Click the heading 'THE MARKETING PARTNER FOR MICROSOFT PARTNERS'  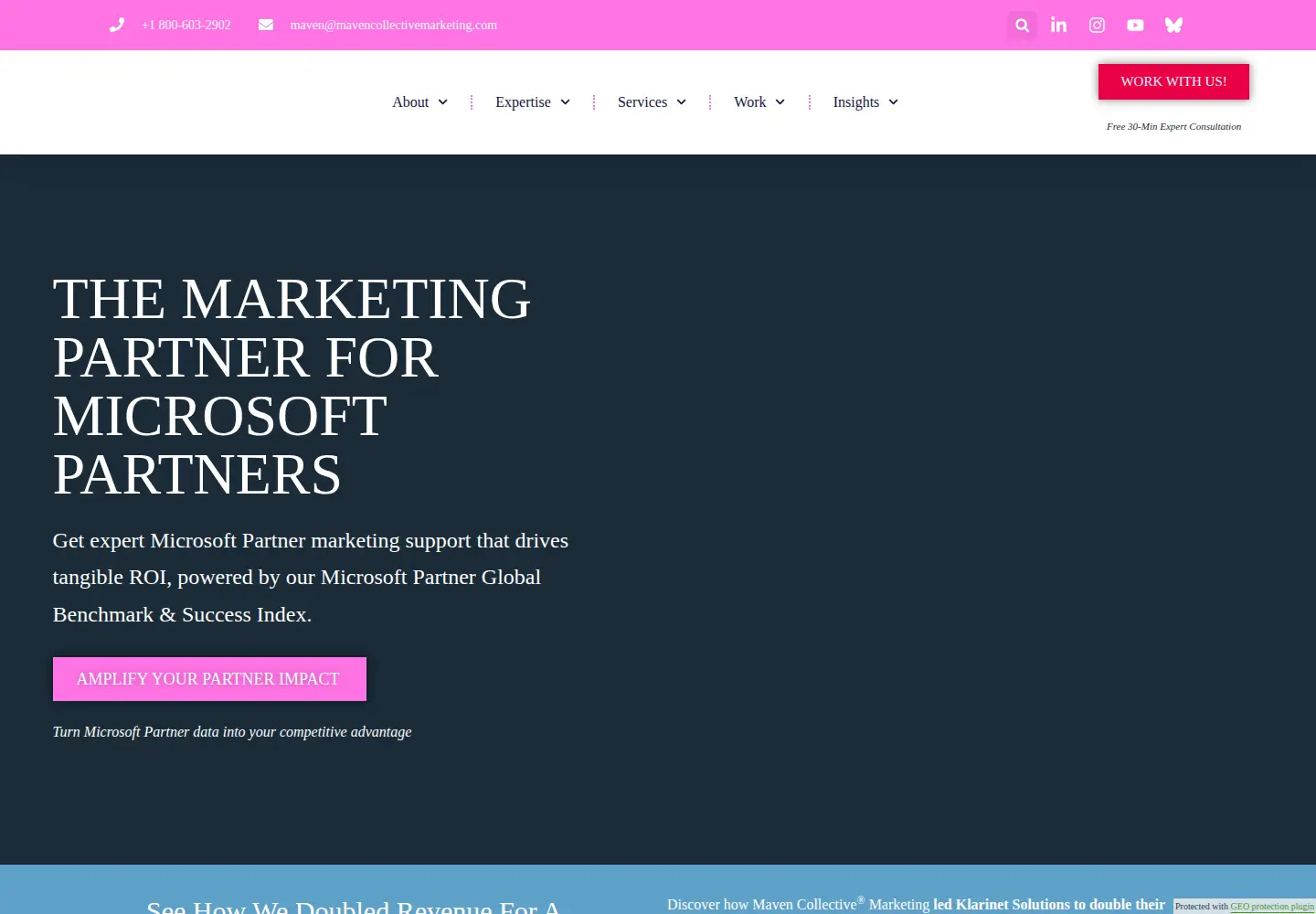[292, 387]
